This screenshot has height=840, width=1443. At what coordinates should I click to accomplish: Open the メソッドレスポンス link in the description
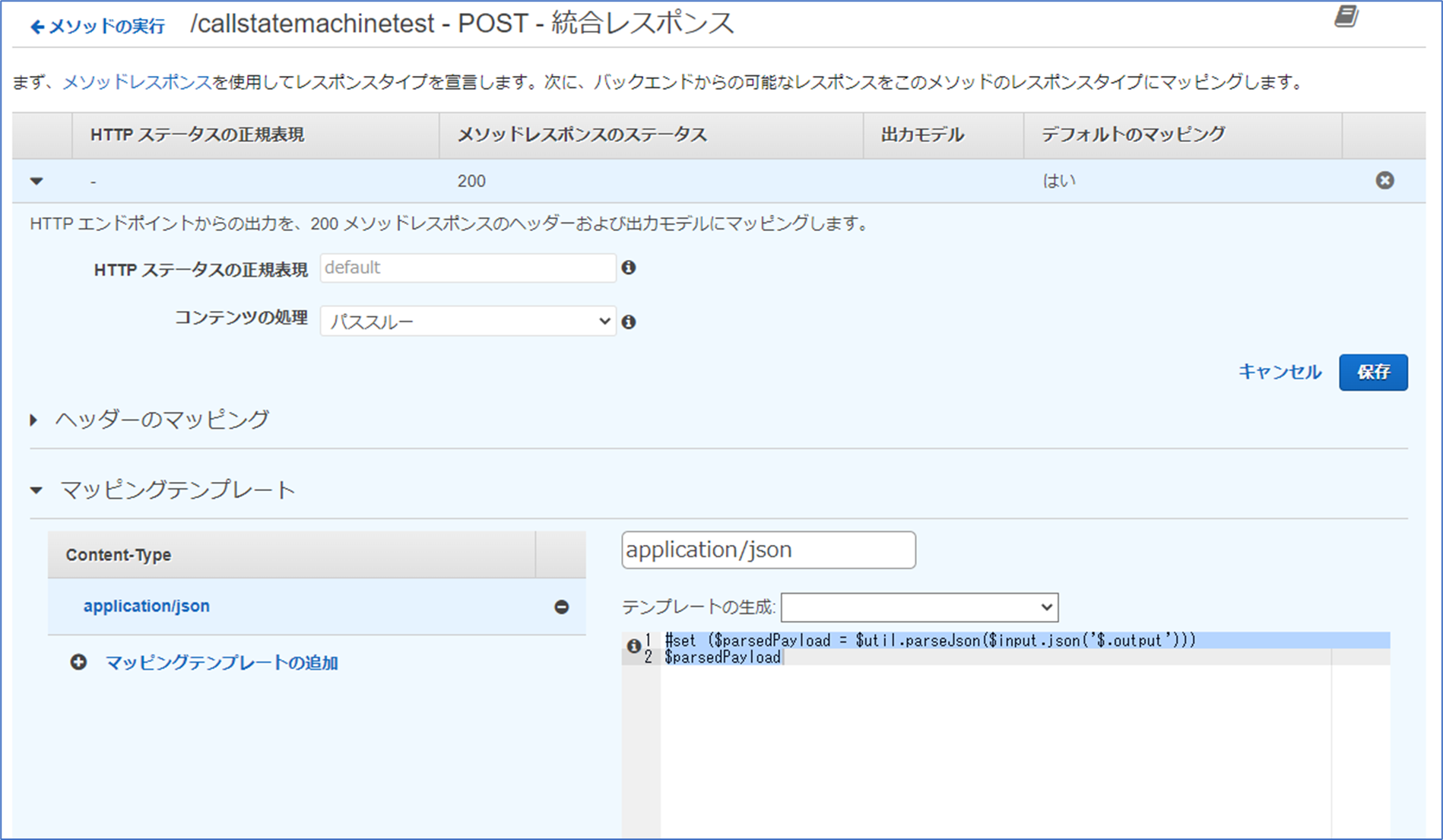click(138, 84)
